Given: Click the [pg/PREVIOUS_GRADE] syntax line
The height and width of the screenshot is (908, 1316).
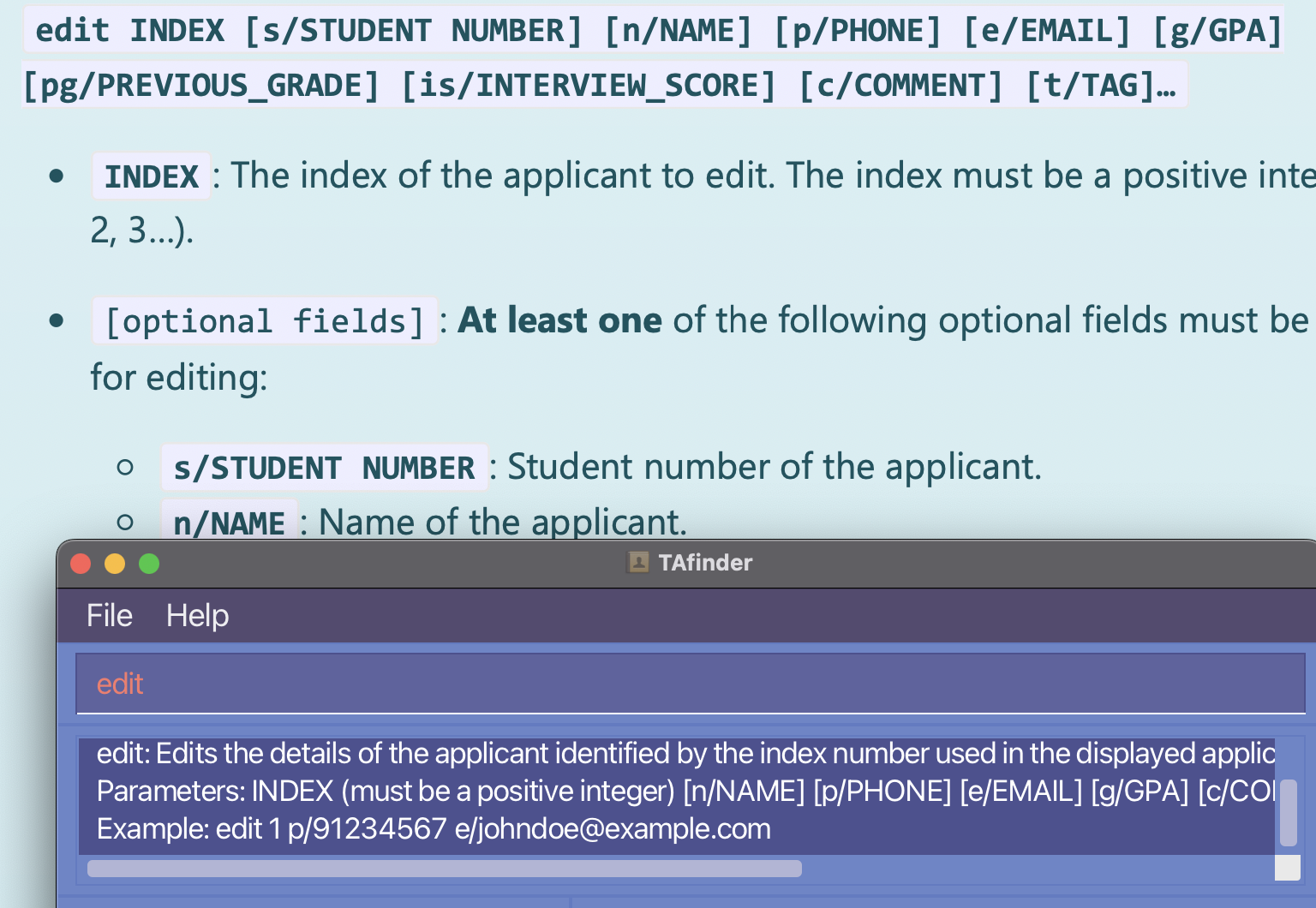Looking at the screenshot, I should pos(604,85).
